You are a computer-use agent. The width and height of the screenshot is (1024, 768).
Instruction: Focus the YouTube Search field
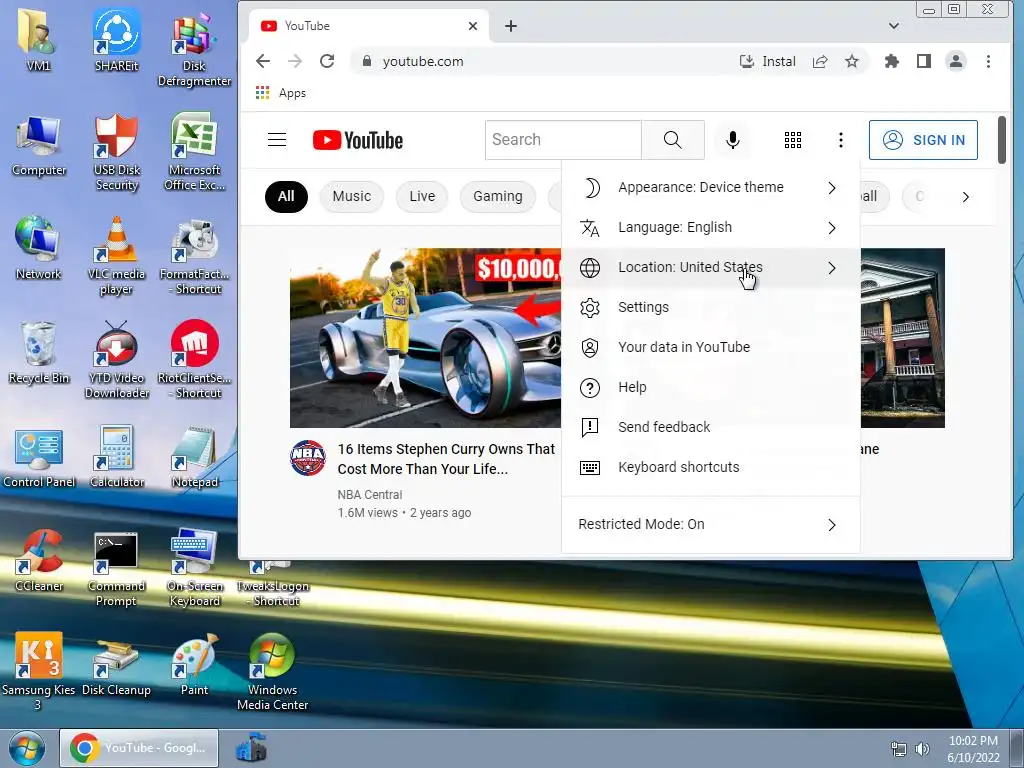[563, 140]
